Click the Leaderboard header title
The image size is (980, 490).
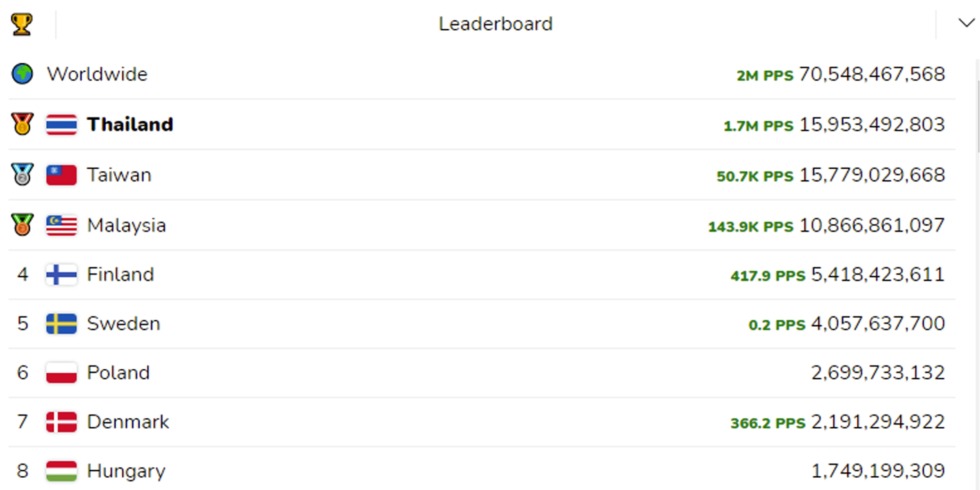pos(495,23)
